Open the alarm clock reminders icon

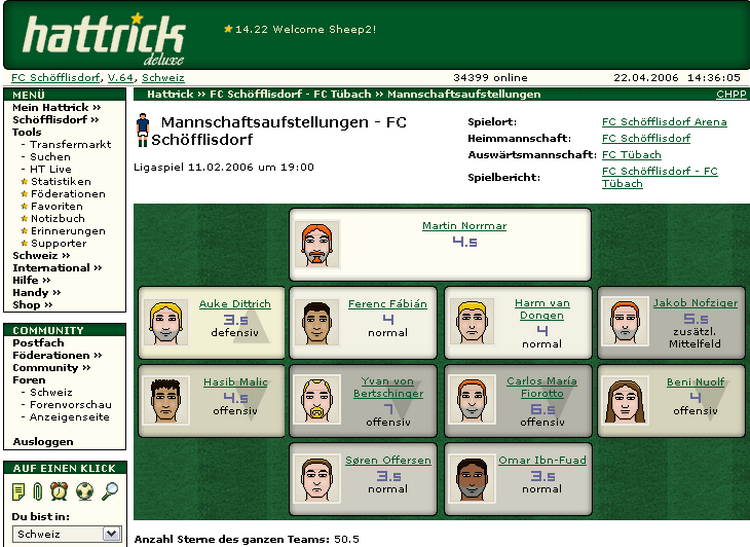tap(59, 492)
